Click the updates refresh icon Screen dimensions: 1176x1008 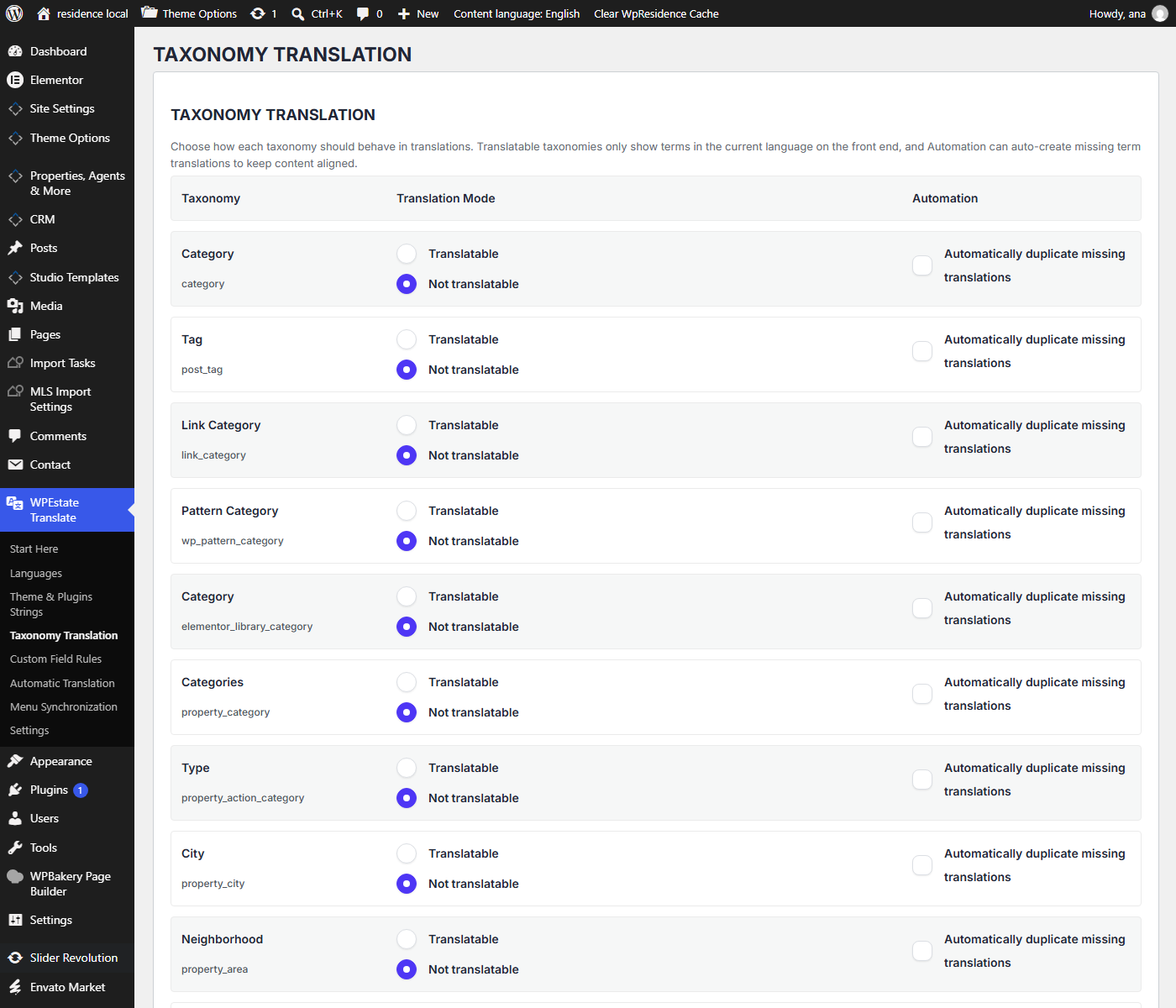click(x=258, y=13)
